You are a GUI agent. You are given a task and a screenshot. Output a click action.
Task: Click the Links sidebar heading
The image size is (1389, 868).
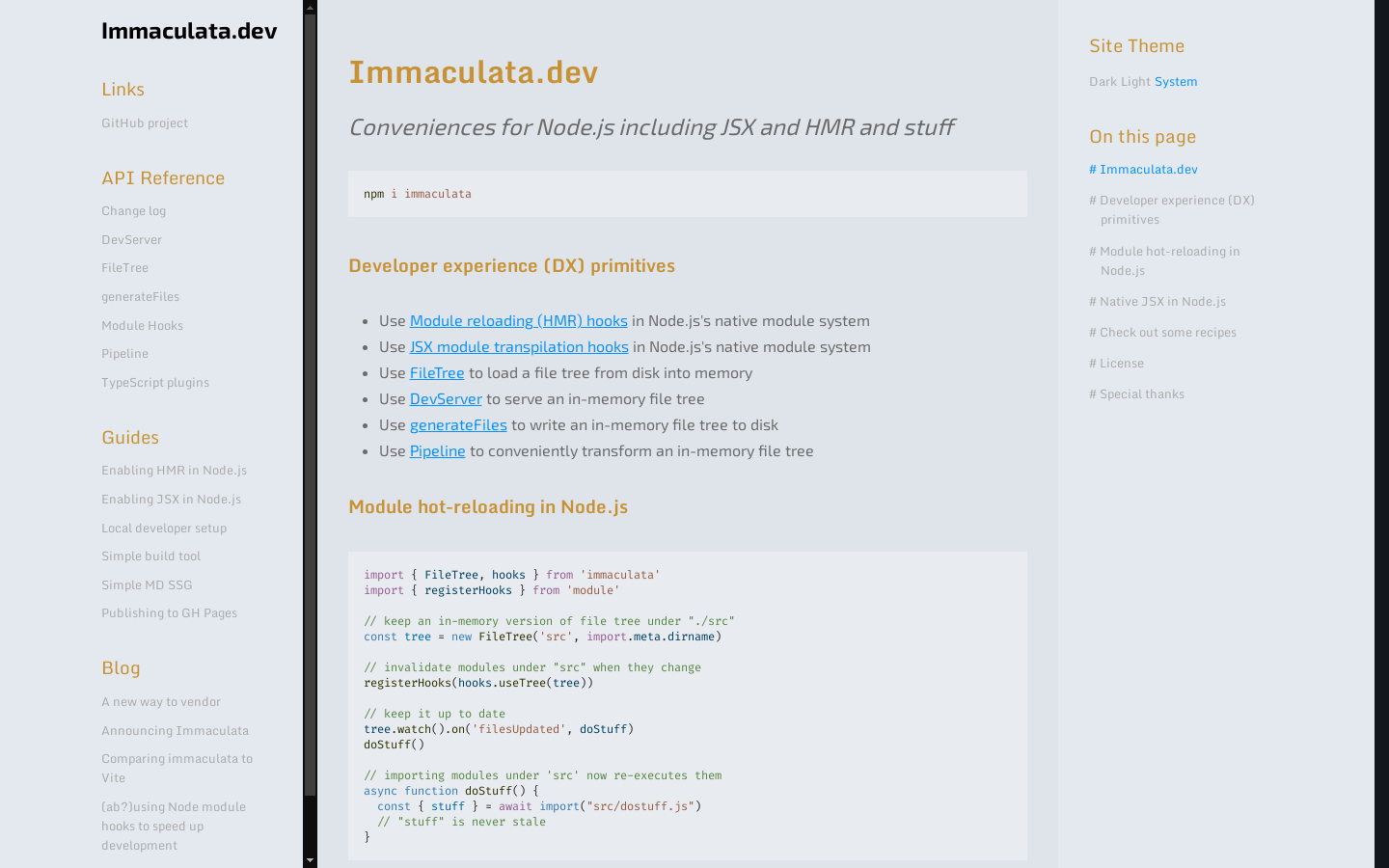[x=123, y=90]
